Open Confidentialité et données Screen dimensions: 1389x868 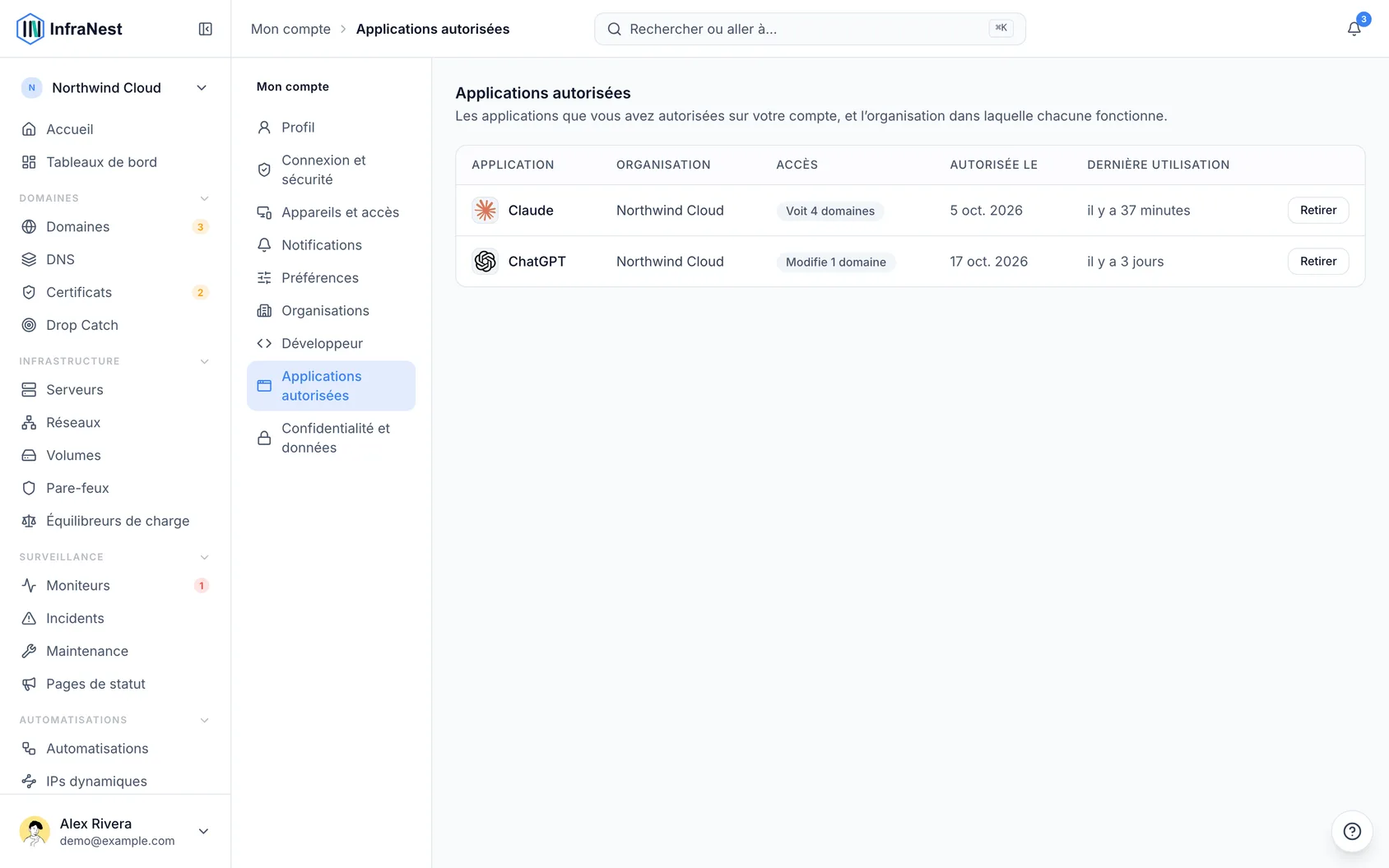tap(331, 439)
